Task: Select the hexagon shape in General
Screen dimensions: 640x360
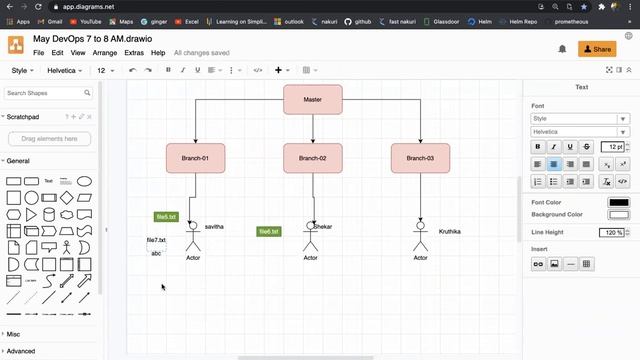Action: point(13,215)
